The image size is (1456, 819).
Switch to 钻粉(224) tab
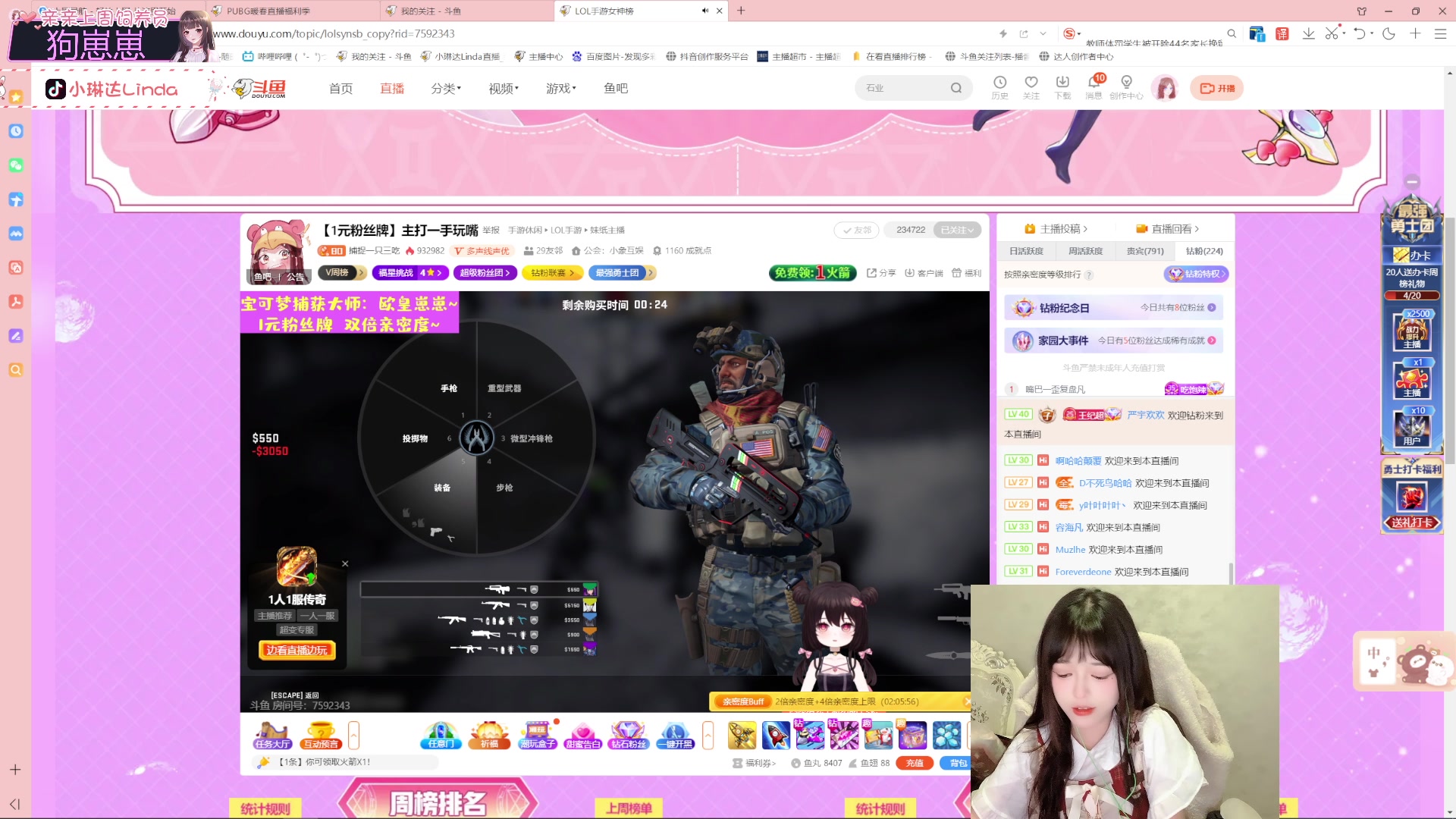(x=1203, y=251)
